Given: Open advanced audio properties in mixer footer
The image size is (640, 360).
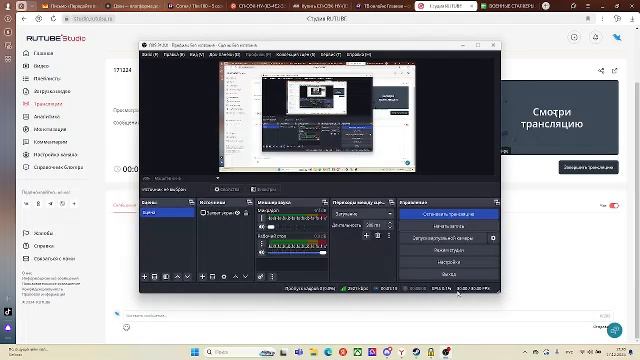Looking at the screenshot, I should 261,277.
